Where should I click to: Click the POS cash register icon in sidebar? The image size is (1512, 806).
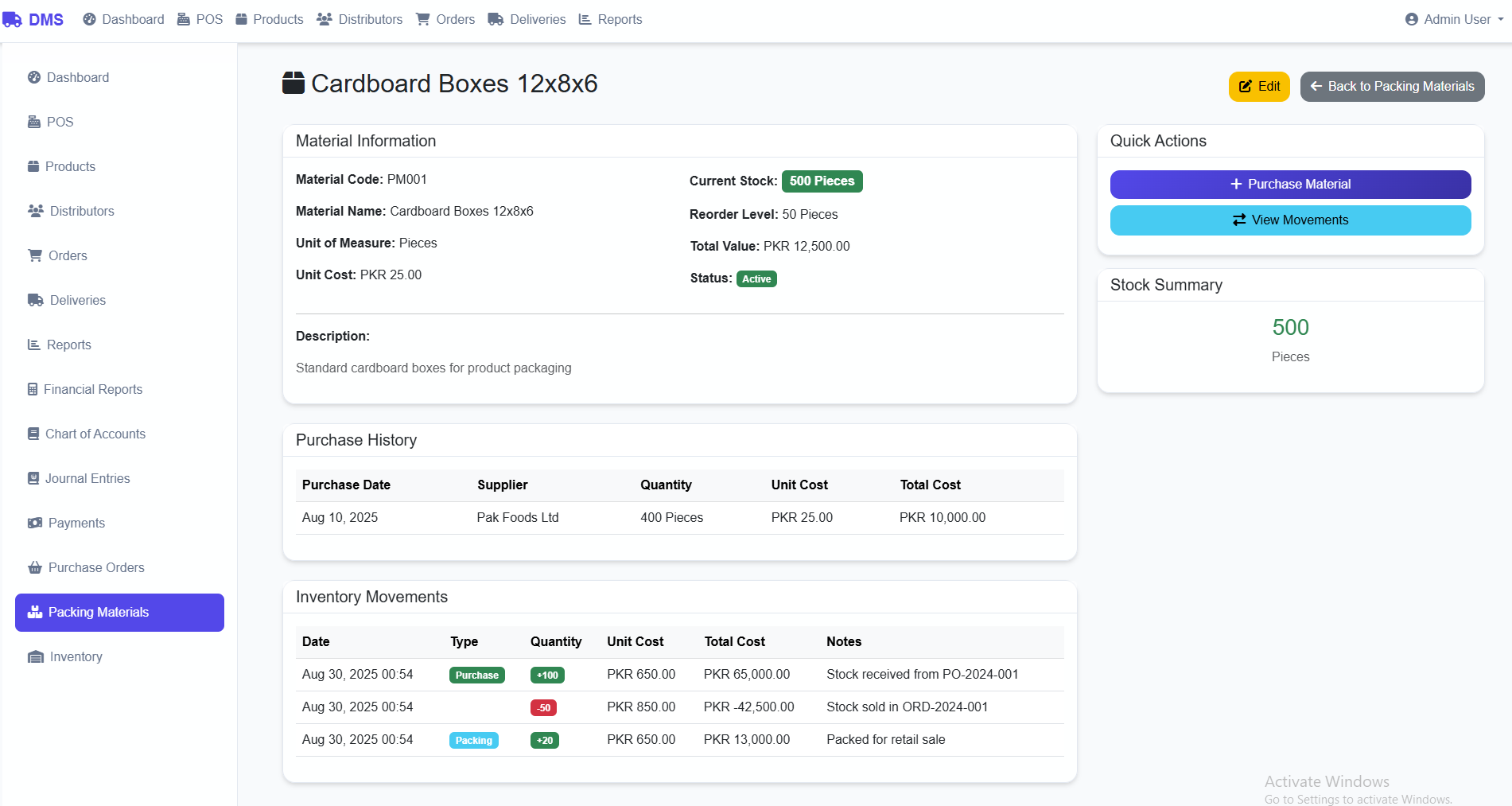coord(34,122)
